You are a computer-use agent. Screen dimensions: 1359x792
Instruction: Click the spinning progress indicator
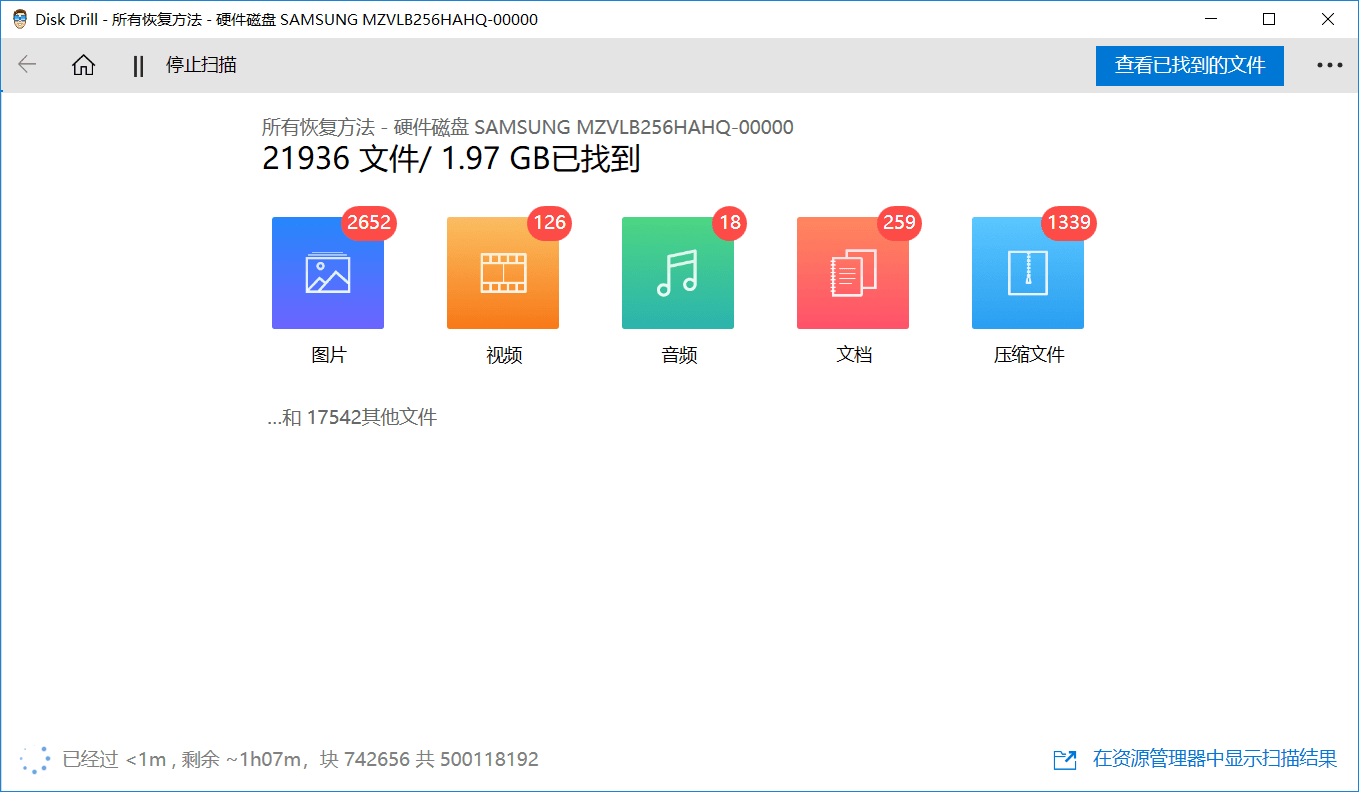34,760
